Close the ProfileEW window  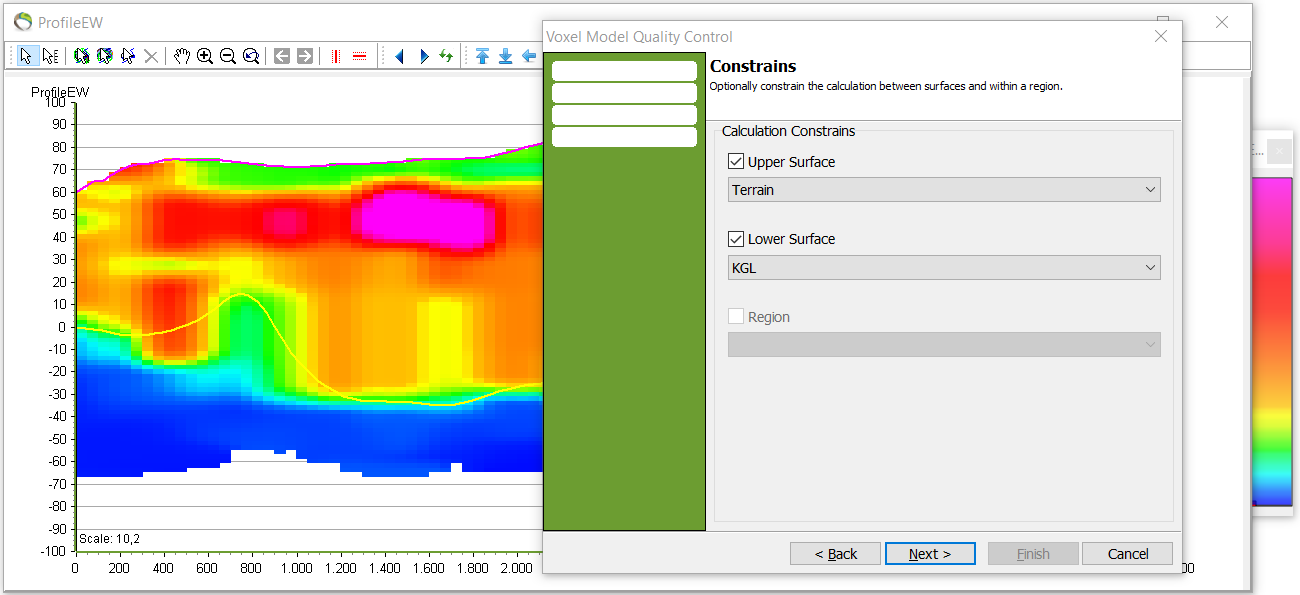1222,22
